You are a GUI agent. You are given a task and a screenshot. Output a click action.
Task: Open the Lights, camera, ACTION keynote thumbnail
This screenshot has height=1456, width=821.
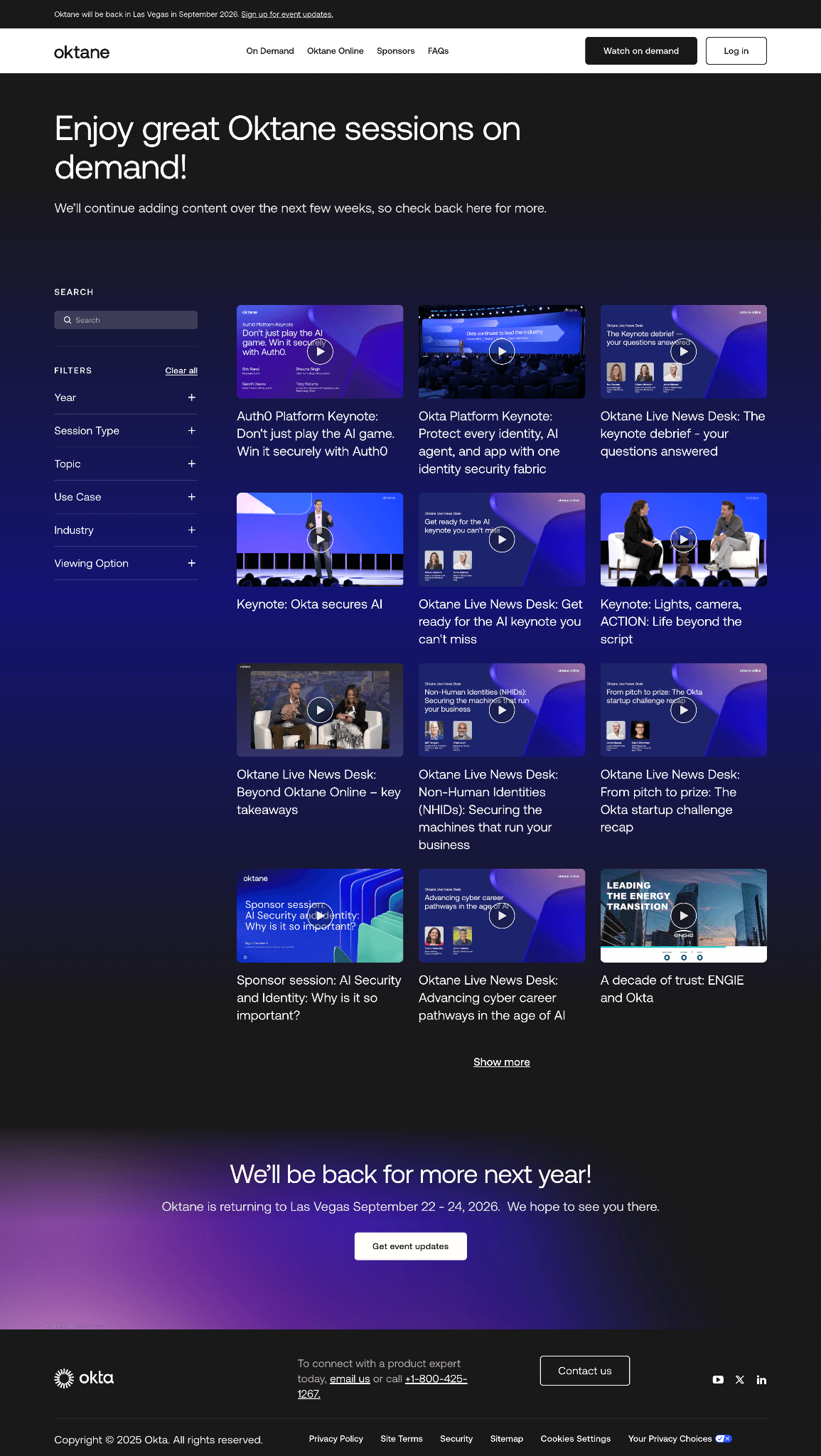click(x=683, y=540)
